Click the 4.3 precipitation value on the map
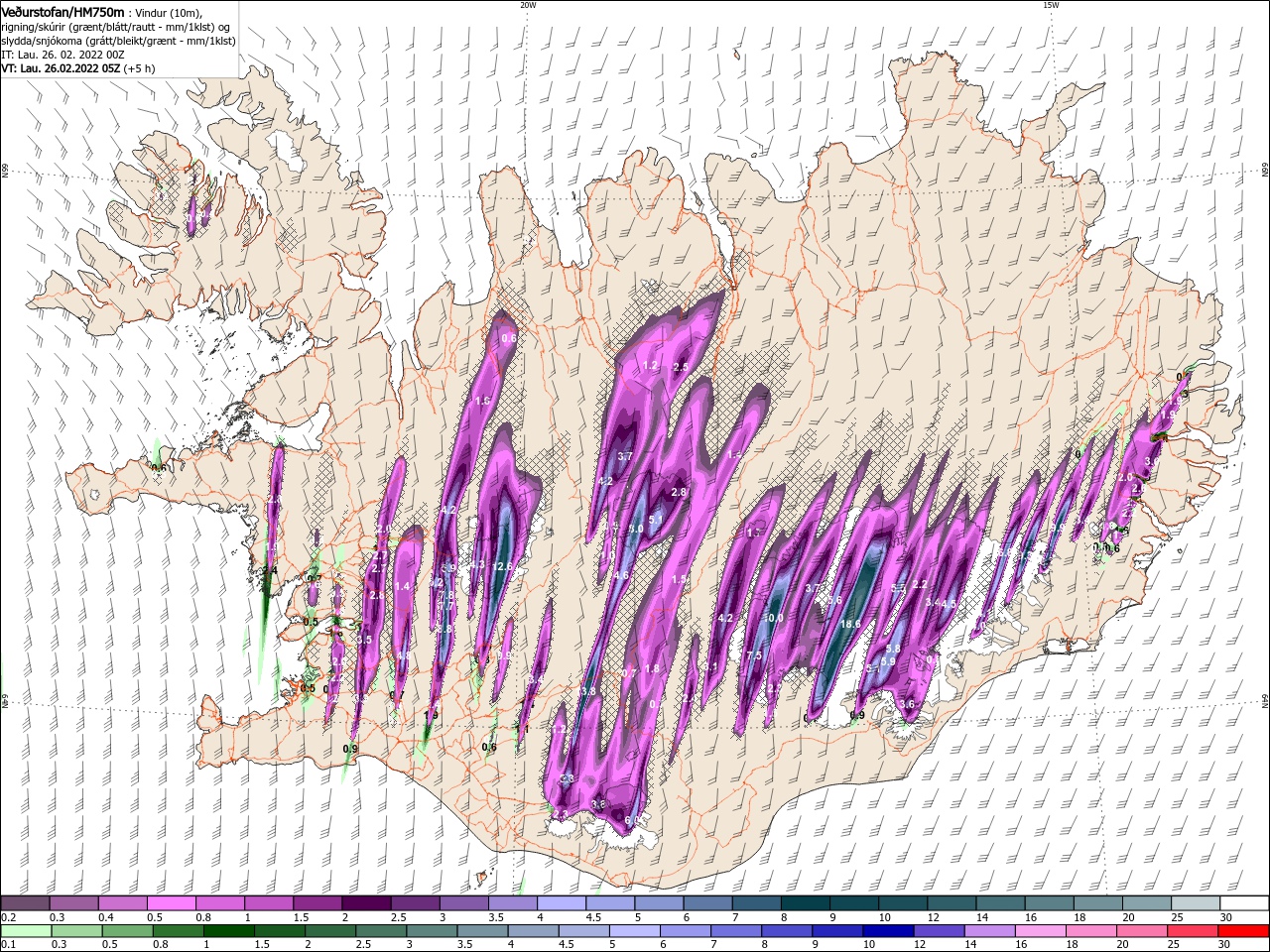Image resolution: width=1270 pixels, height=952 pixels. (477, 564)
